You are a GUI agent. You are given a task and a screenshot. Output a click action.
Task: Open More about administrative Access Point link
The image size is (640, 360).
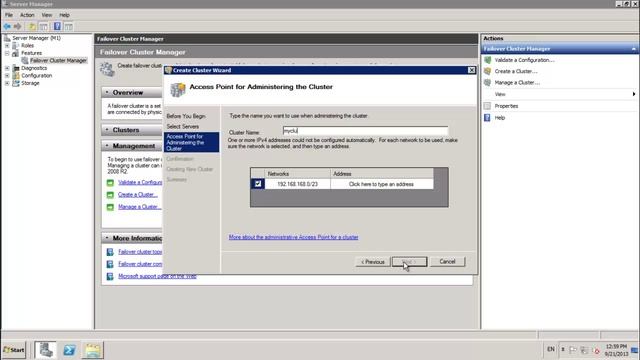click(x=293, y=237)
